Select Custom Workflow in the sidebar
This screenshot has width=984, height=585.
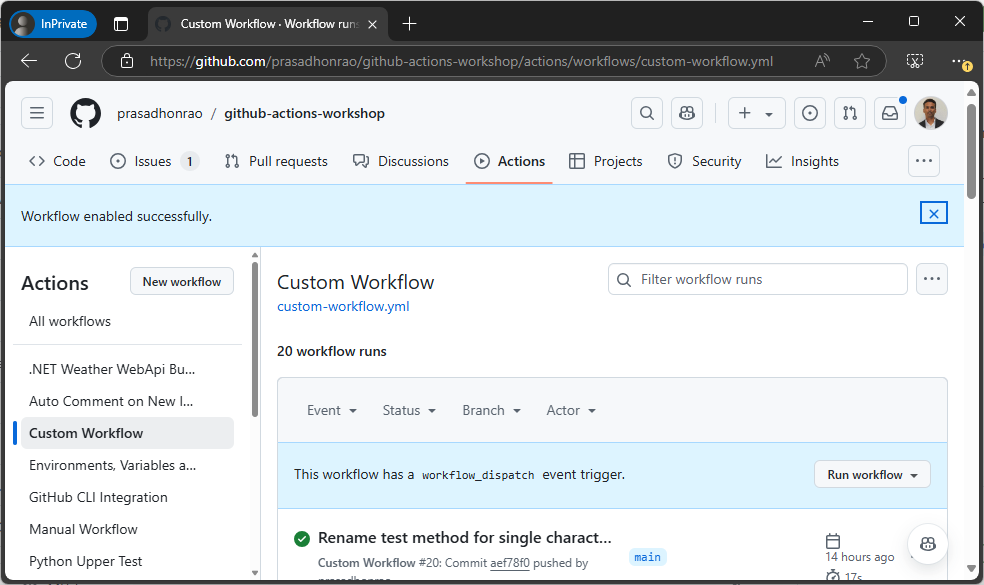(x=127, y=433)
